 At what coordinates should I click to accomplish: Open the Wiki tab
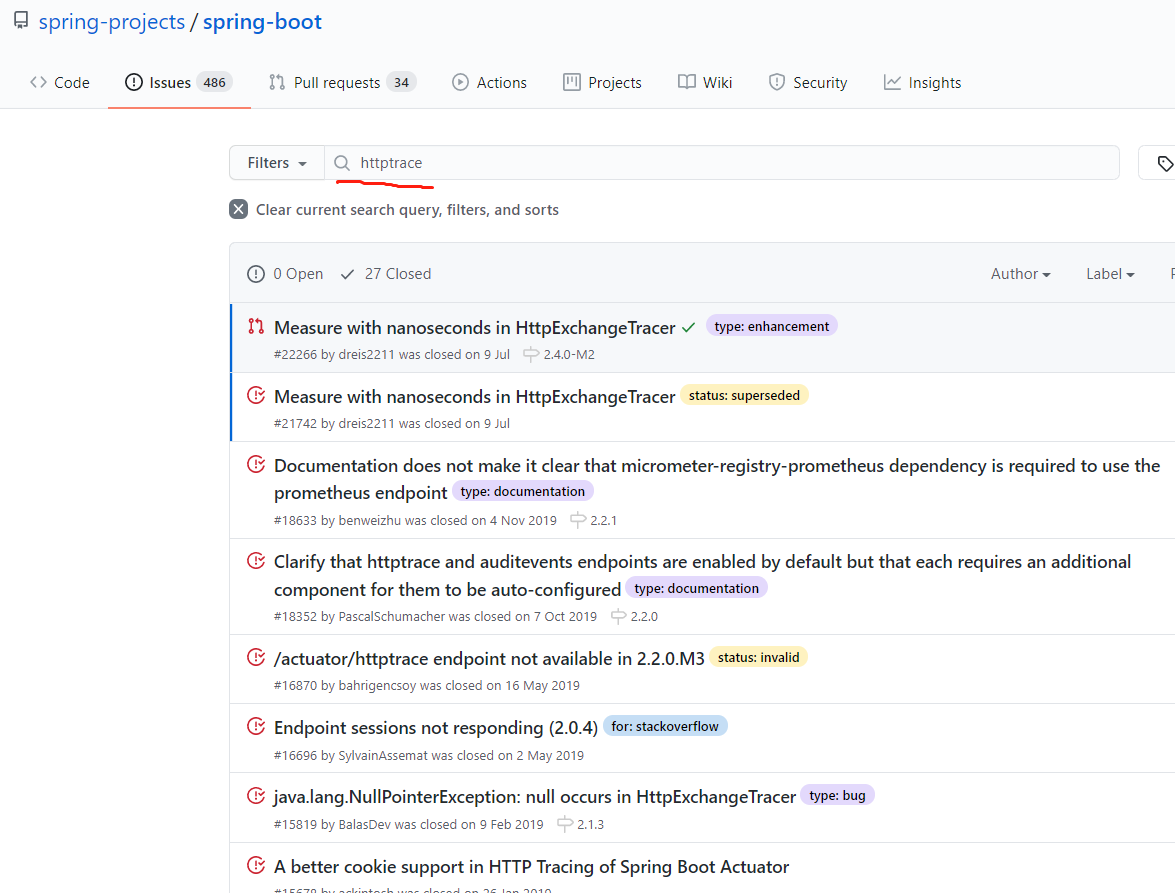pyautogui.click(x=705, y=83)
